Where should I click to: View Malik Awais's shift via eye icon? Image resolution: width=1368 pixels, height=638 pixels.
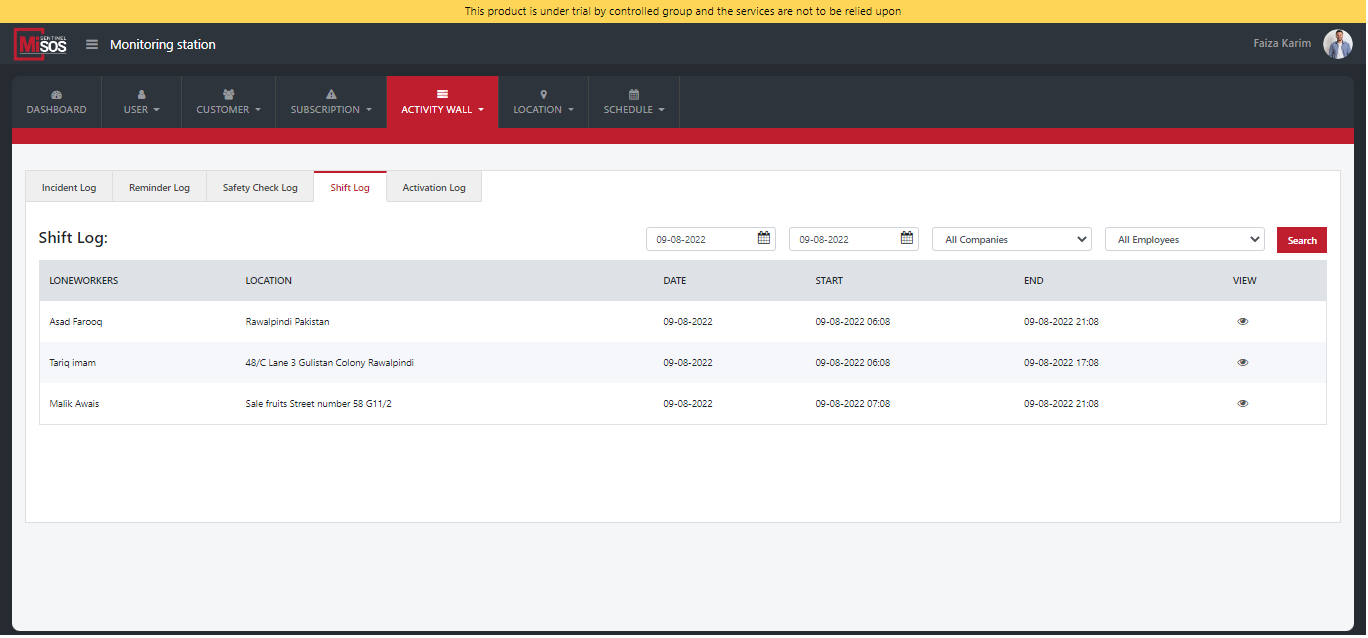[1242, 404]
